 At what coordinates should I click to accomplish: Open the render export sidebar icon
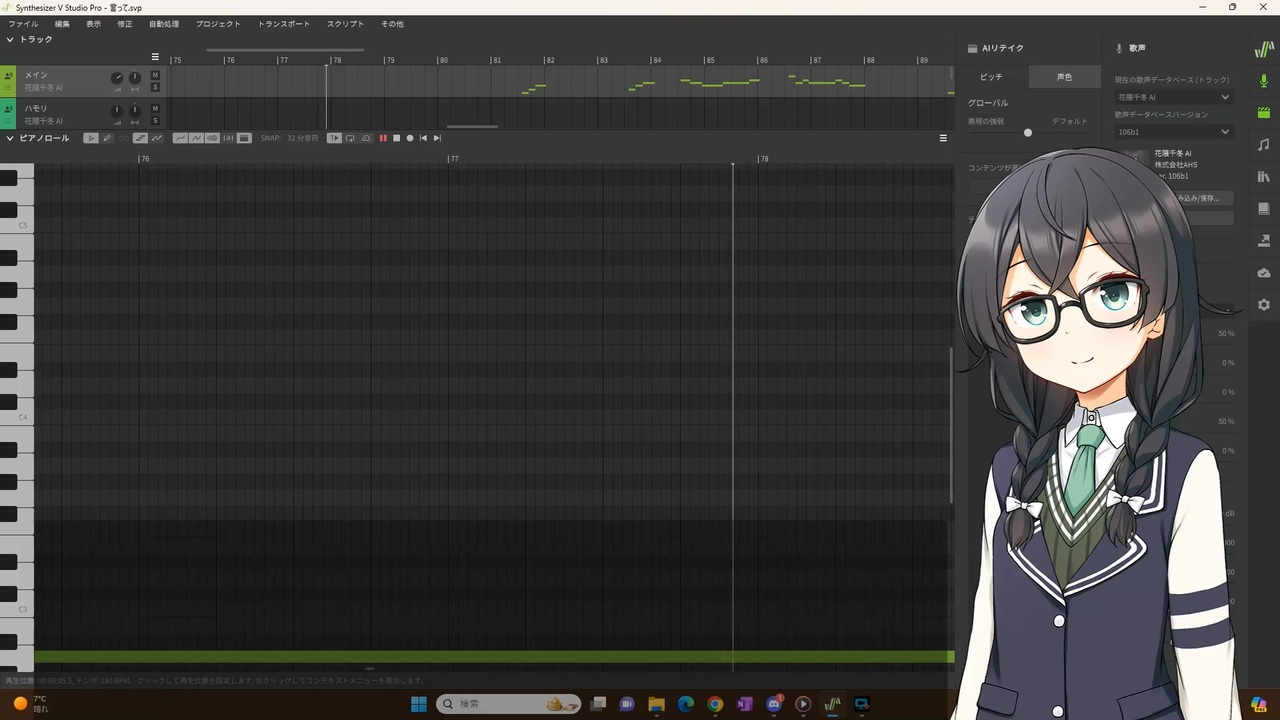coord(1263,240)
